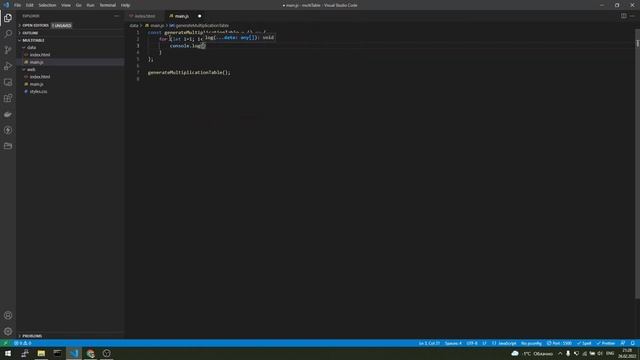
Task: Click the line and column status indicator
Action: click(x=429, y=343)
